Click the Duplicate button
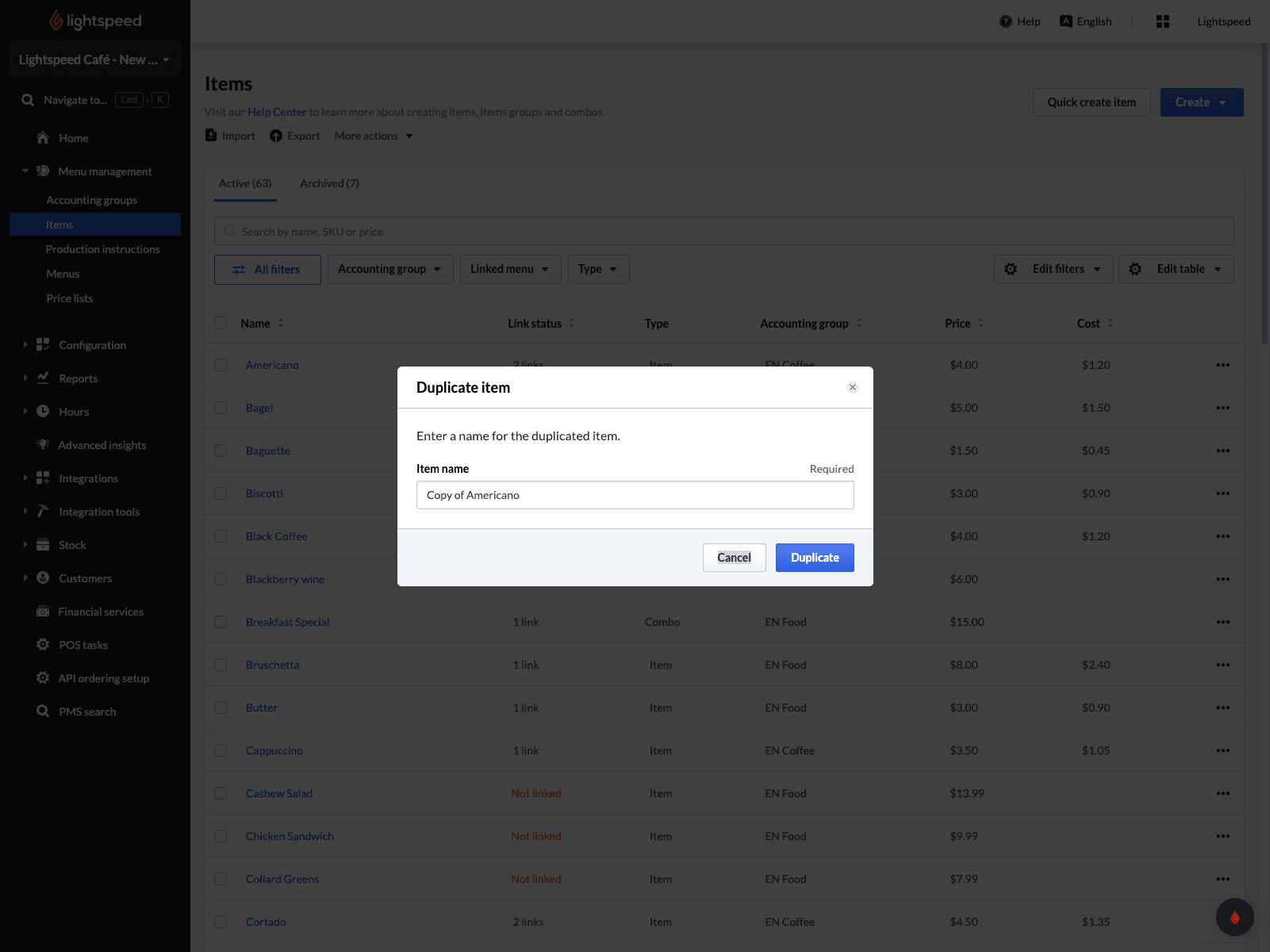This screenshot has height=952, width=1270. coord(815,558)
